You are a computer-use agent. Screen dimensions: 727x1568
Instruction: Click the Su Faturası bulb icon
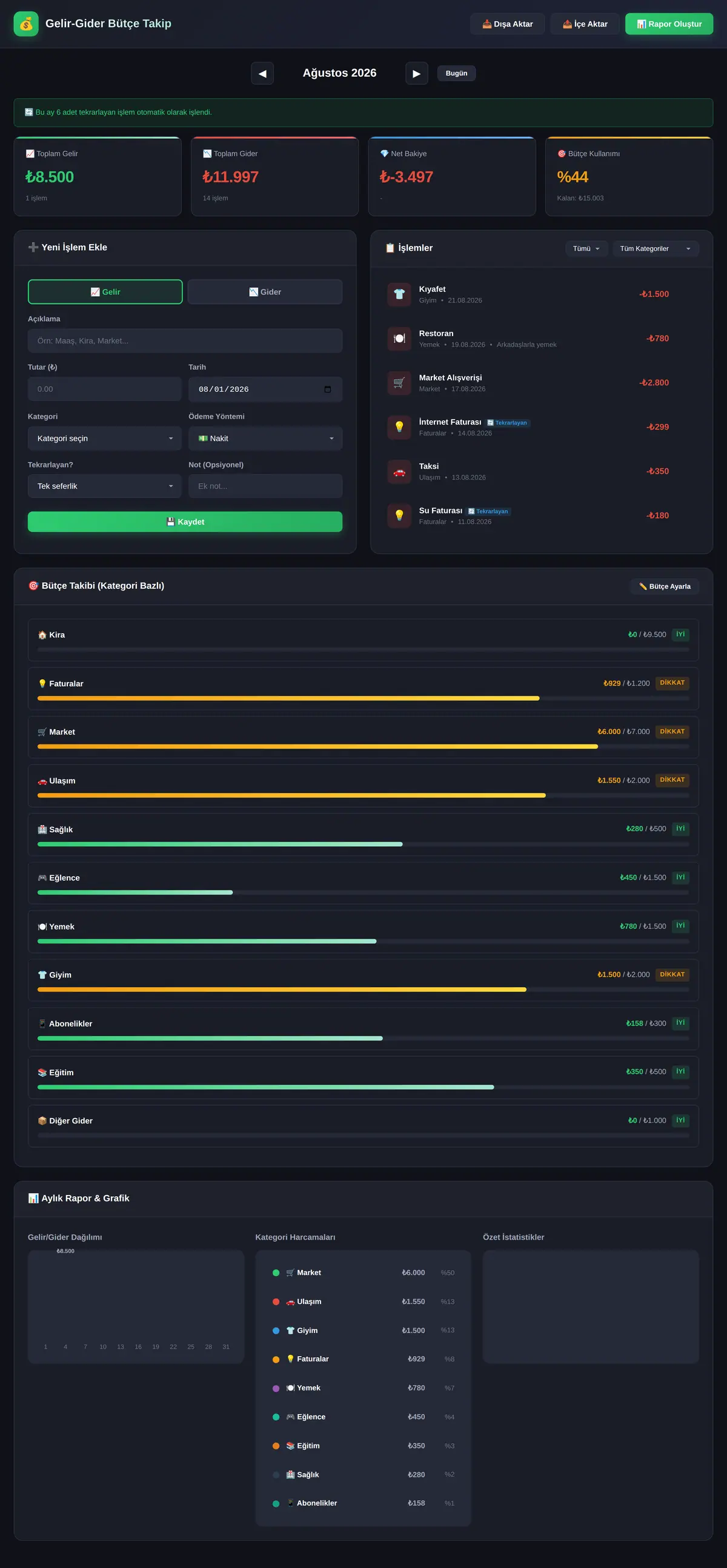(x=399, y=515)
